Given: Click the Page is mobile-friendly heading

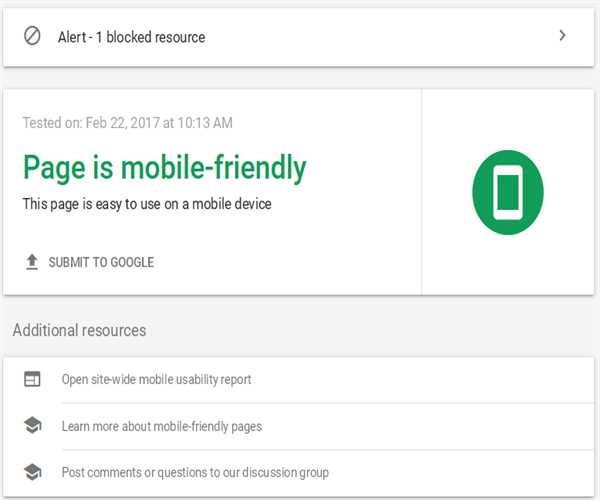Looking at the screenshot, I should [165, 167].
